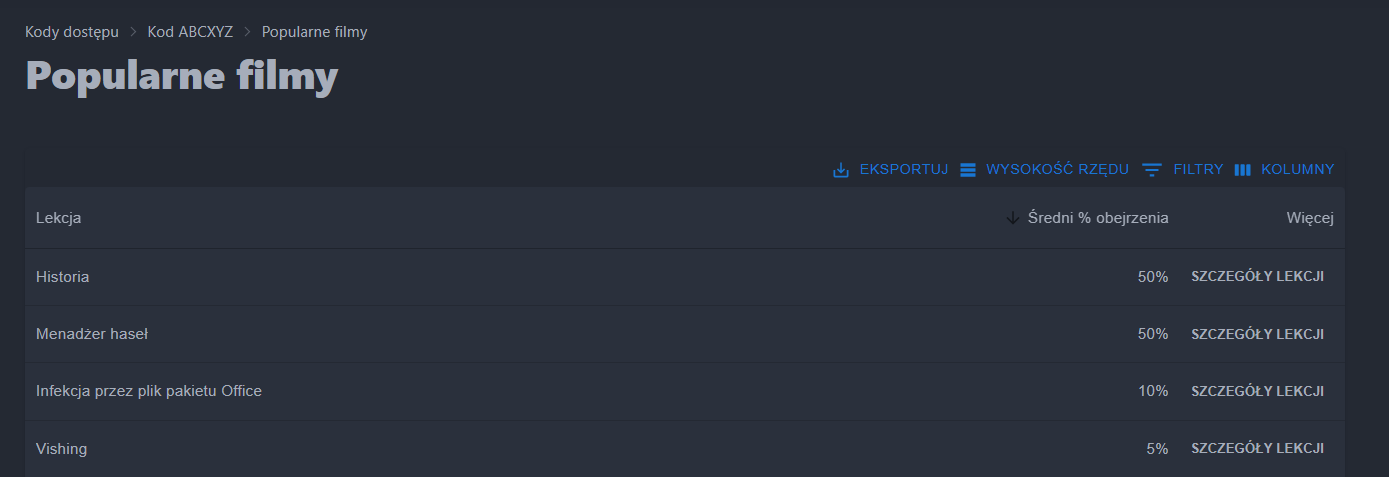This screenshot has width=1389, height=477.
Task: Click the row height icon
Action: pos(968,170)
